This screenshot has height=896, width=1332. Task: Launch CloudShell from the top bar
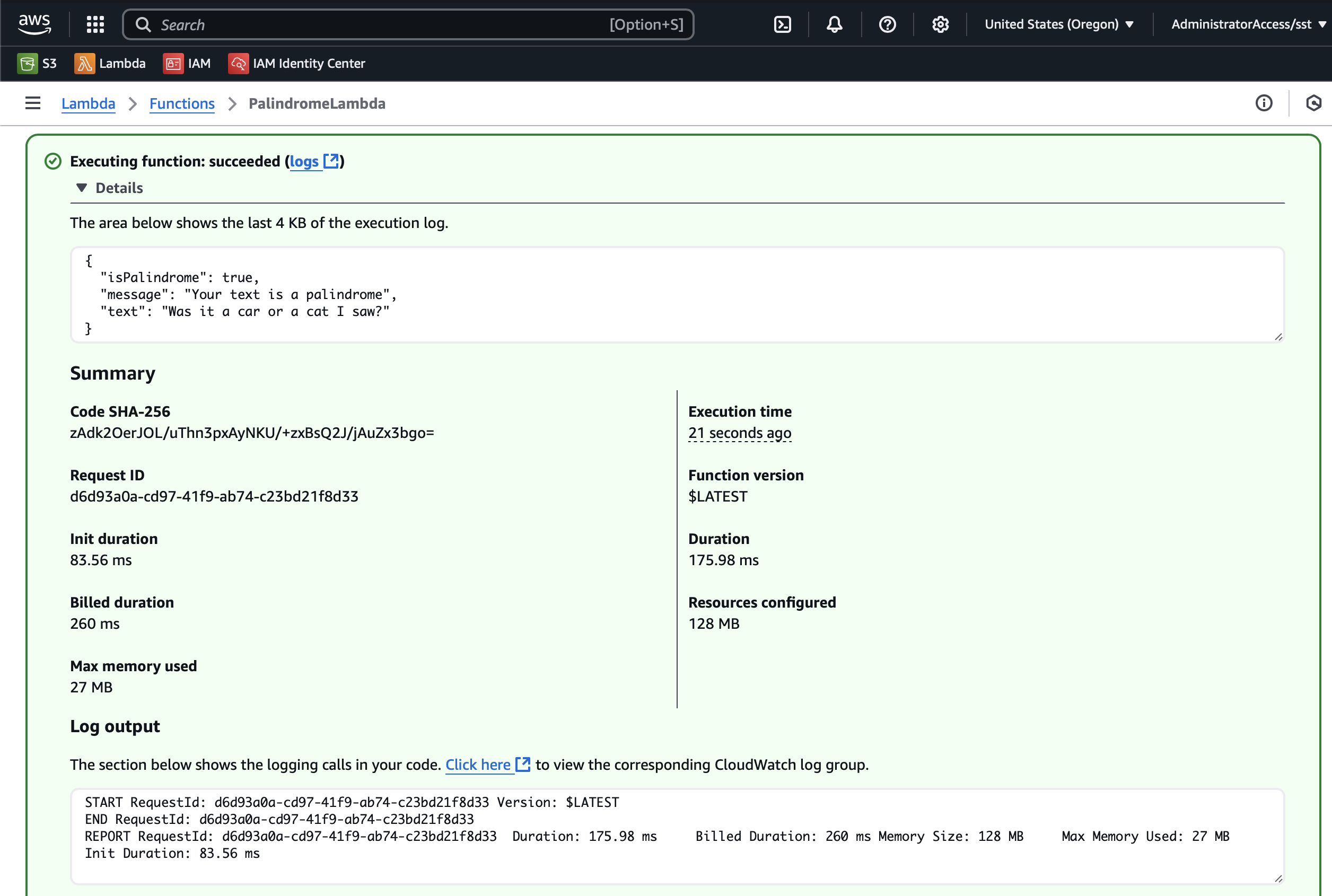click(782, 24)
